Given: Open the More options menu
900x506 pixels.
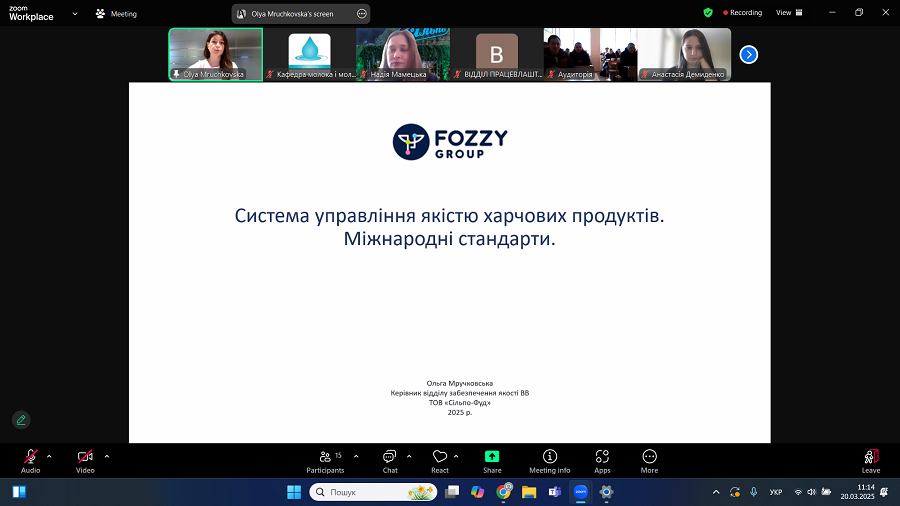Looking at the screenshot, I should pyautogui.click(x=649, y=461).
